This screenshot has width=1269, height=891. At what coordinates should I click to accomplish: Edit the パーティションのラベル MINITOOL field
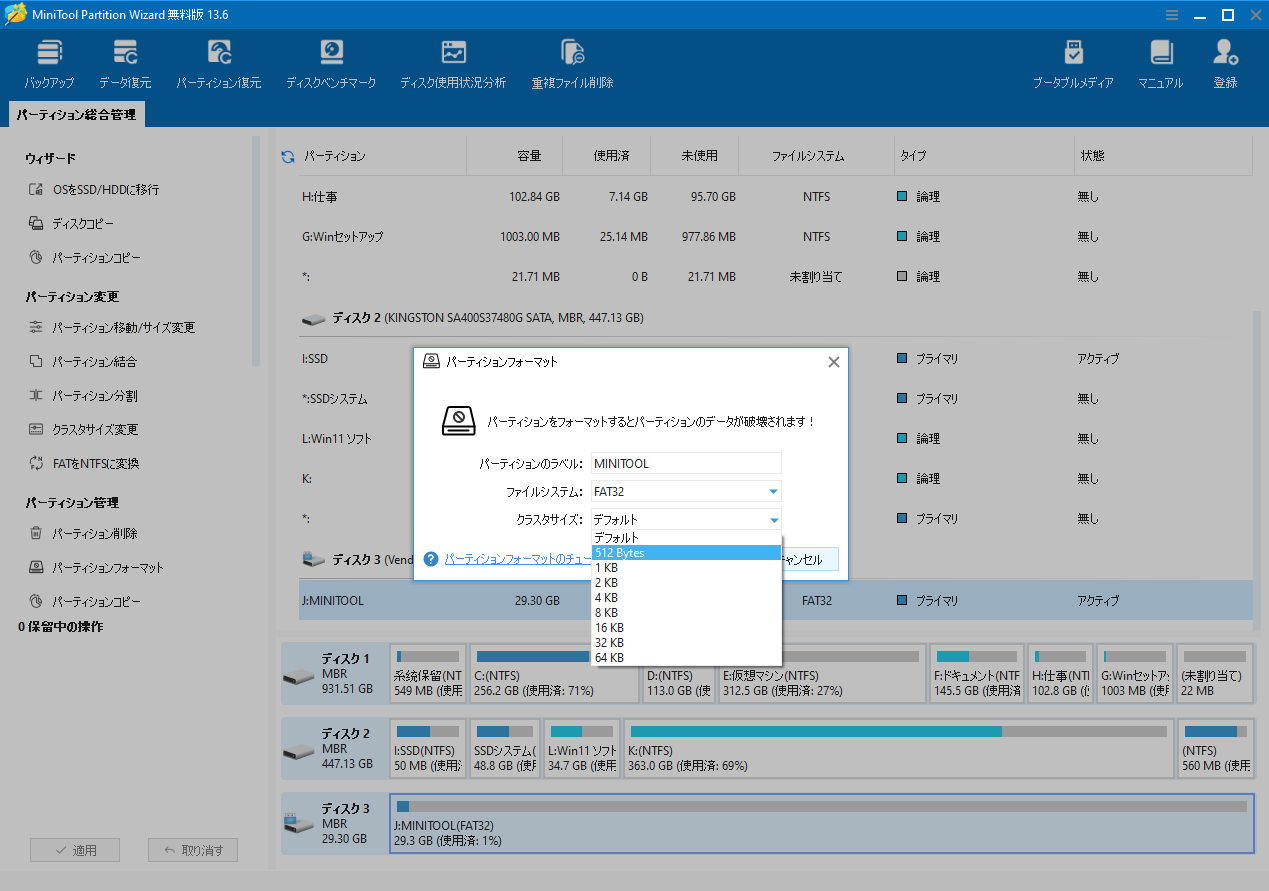(686, 463)
